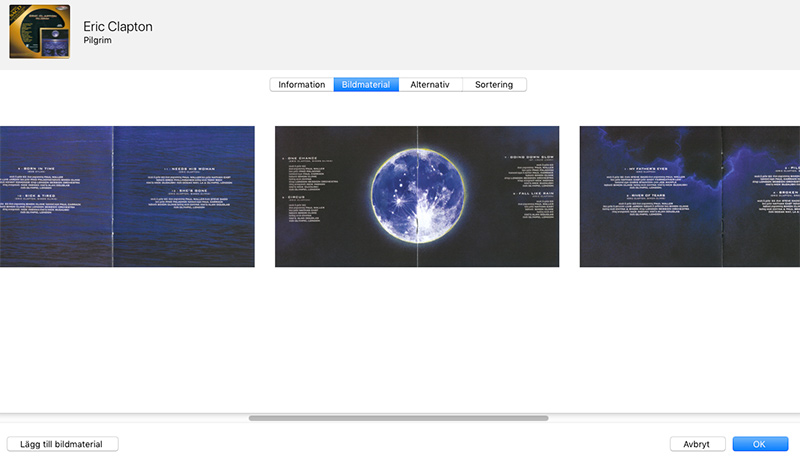This screenshot has height=458, width=800.
Task: Cancel with the Avbryt button
Action: click(x=697, y=444)
